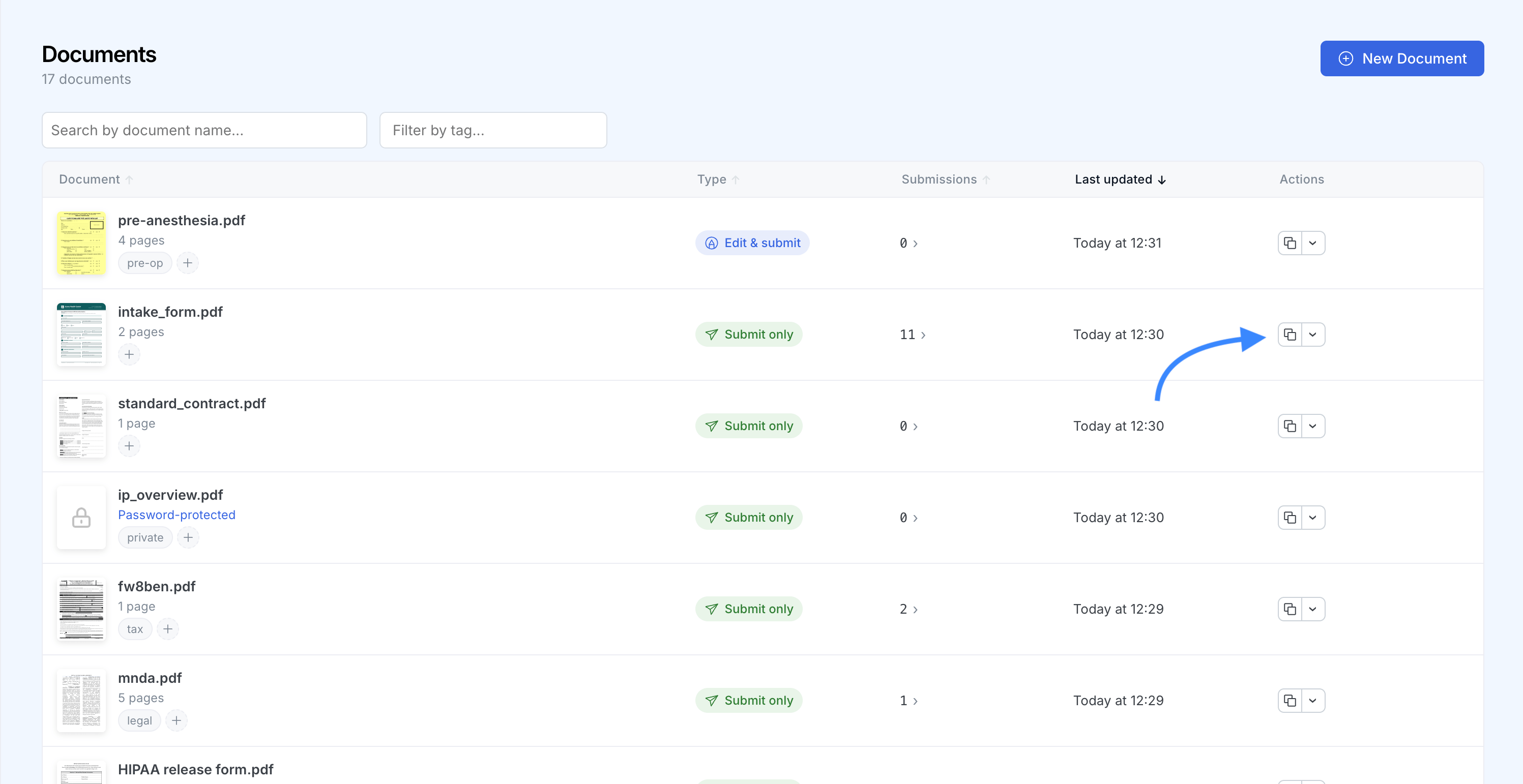The height and width of the screenshot is (784, 1523).
Task: Click the Filter by tag field
Action: pyautogui.click(x=493, y=130)
